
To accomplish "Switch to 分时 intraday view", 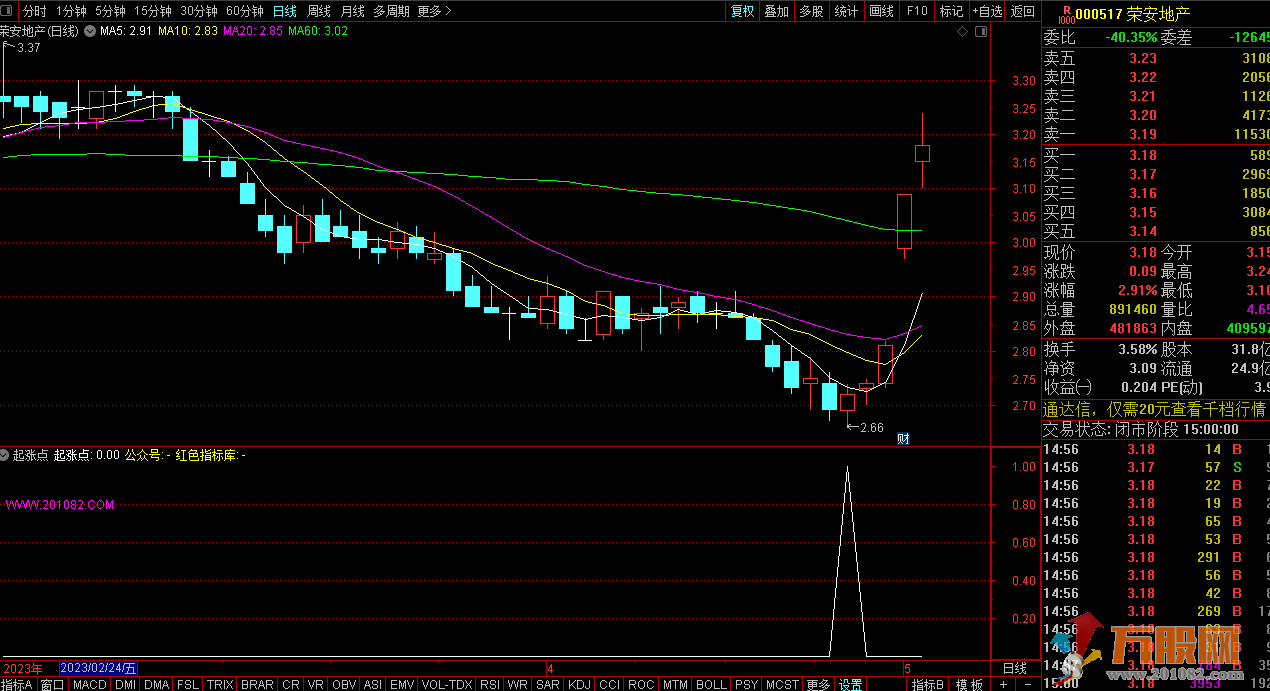I will click(34, 11).
